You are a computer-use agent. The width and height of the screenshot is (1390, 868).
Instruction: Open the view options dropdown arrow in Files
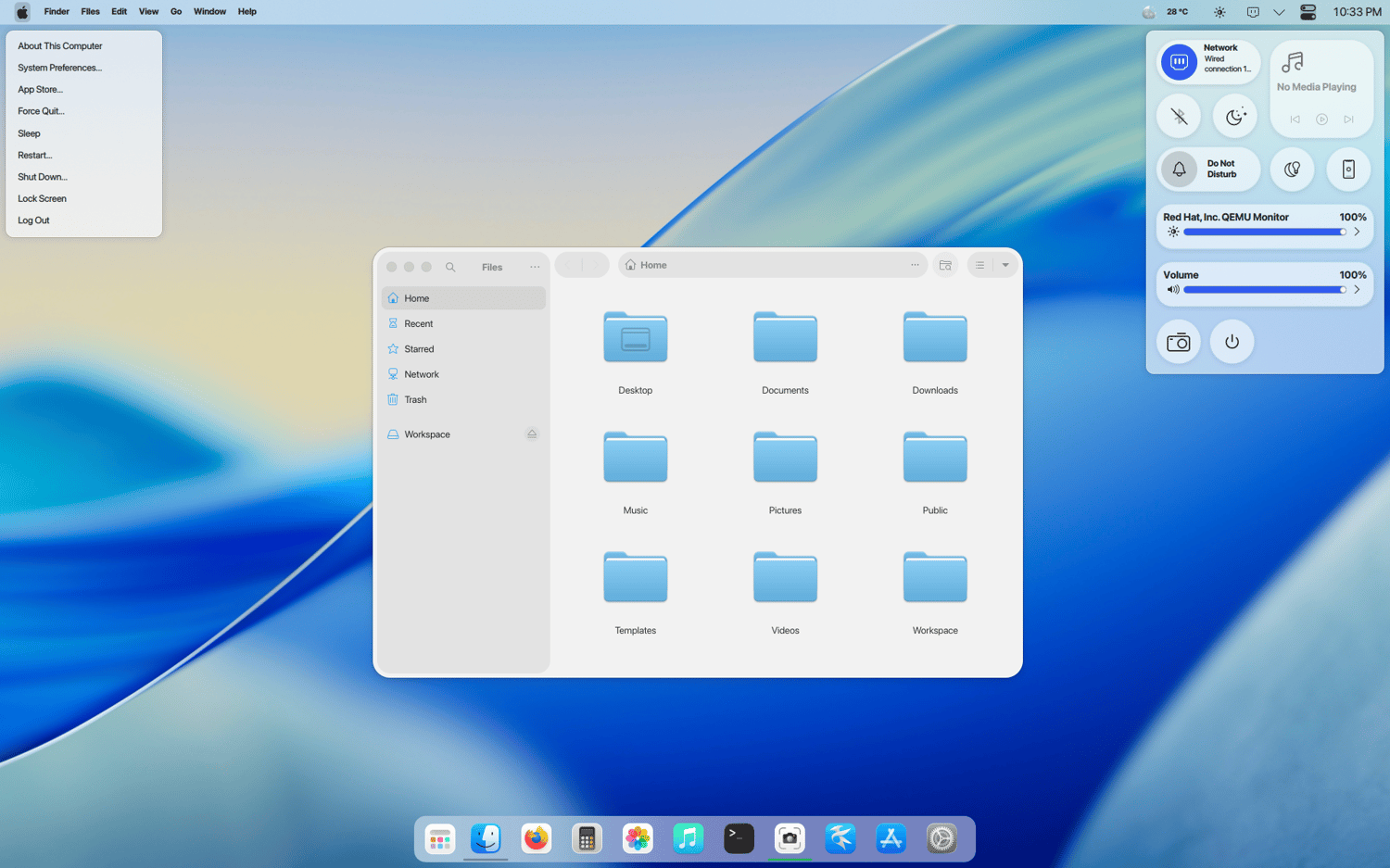[x=1005, y=266]
